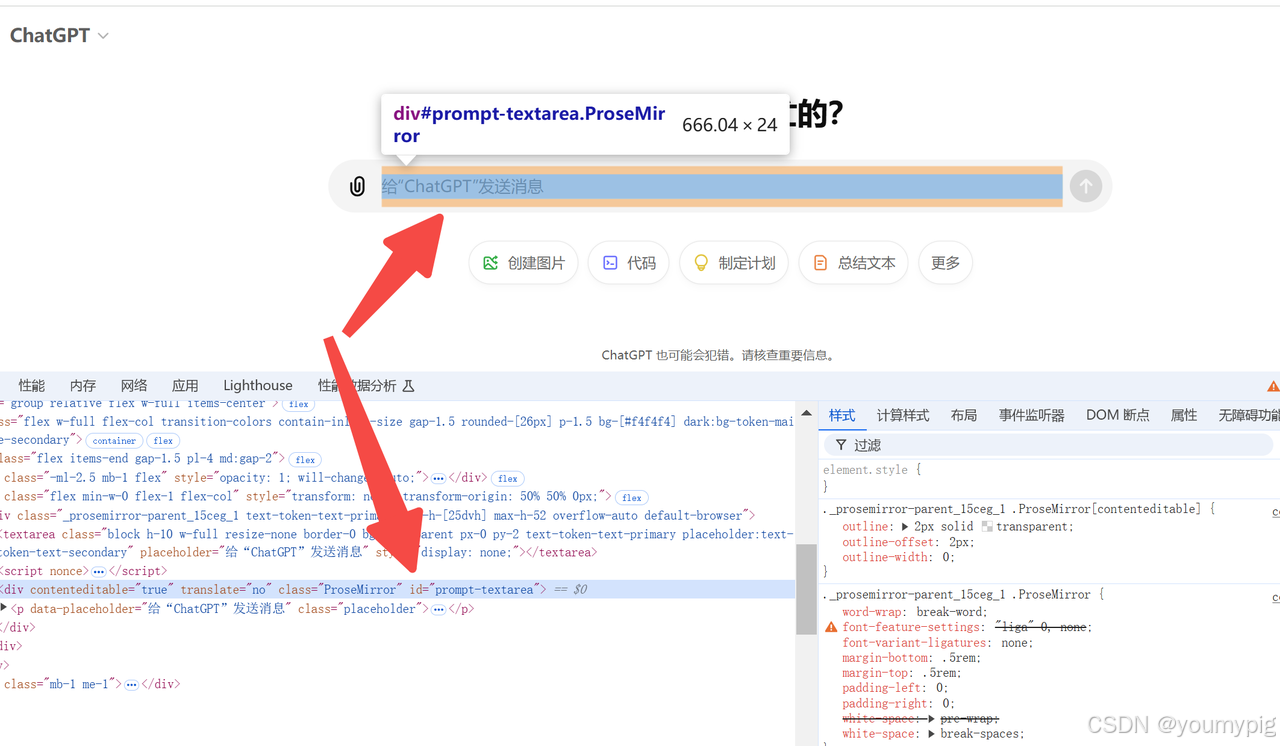Switch to the 应用 DevTools tab
Screen dimensions: 1280x746
(185, 386)
